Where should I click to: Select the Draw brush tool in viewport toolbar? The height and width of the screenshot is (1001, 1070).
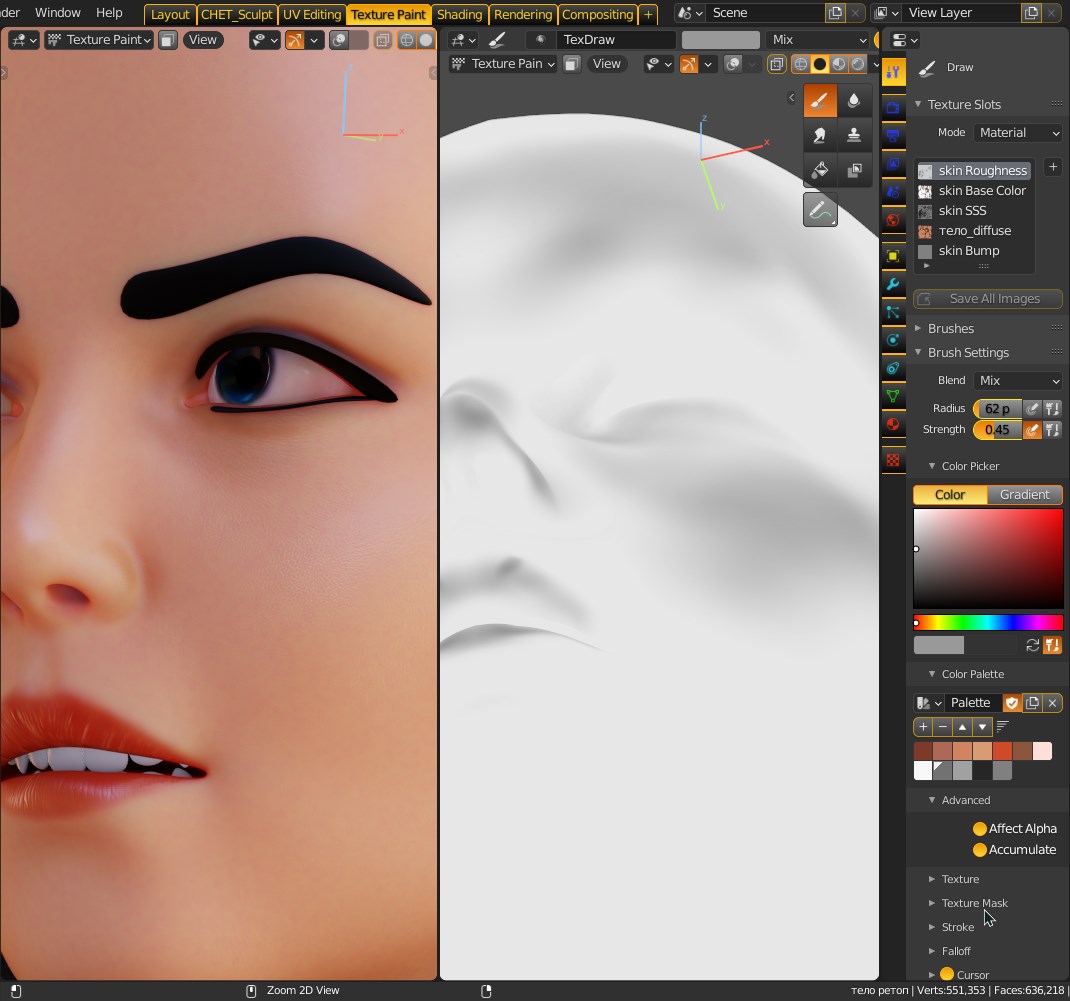click(820, 101)
